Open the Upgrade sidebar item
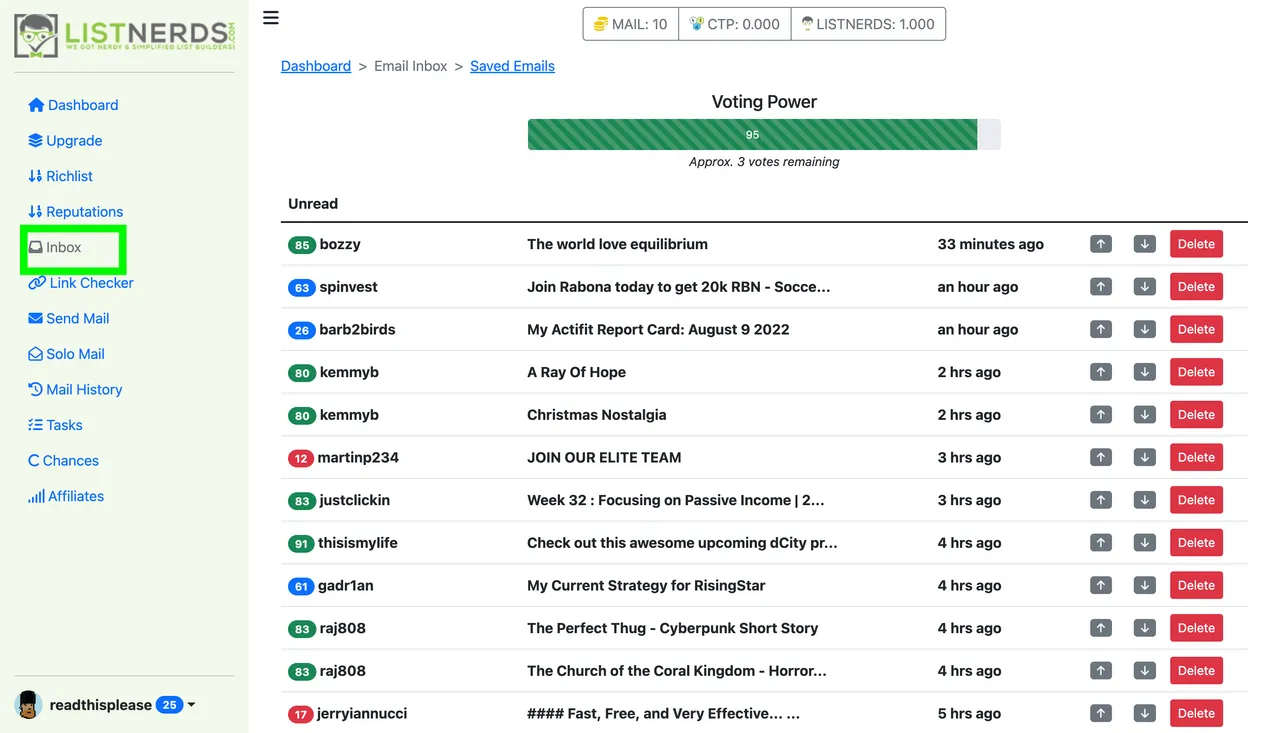The image size is (1280, 733). coord(65,141)
